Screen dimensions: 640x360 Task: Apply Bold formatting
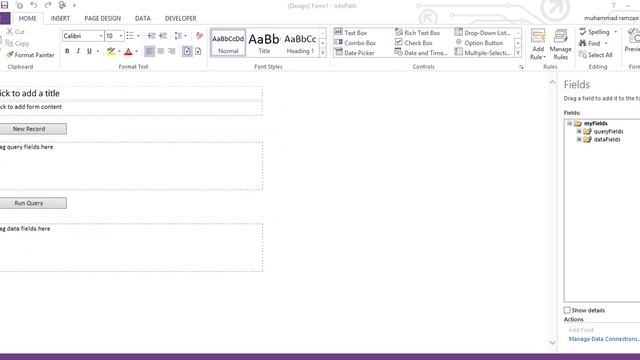tap(67, 51)
